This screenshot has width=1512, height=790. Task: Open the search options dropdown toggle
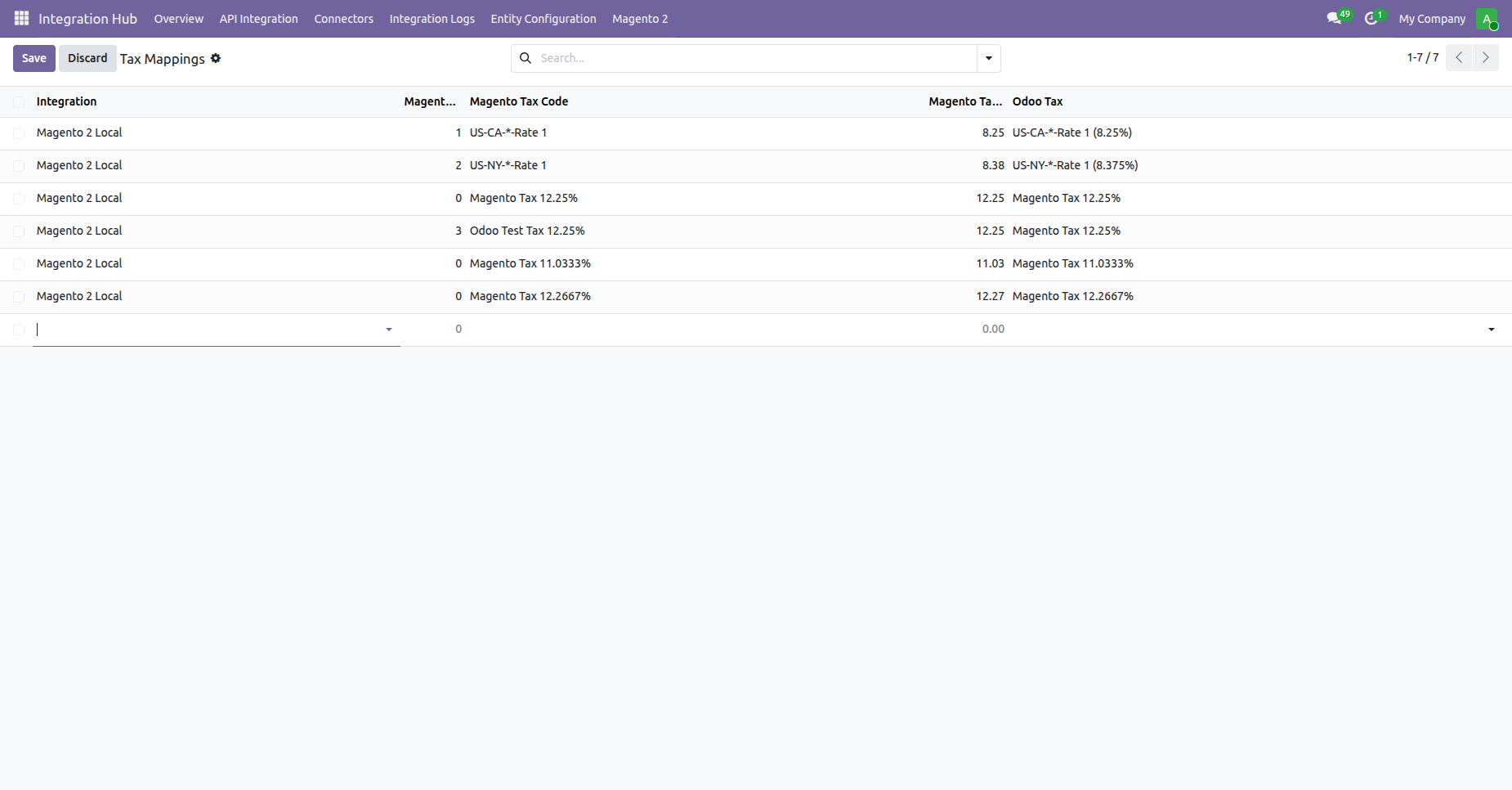point(989,58)
